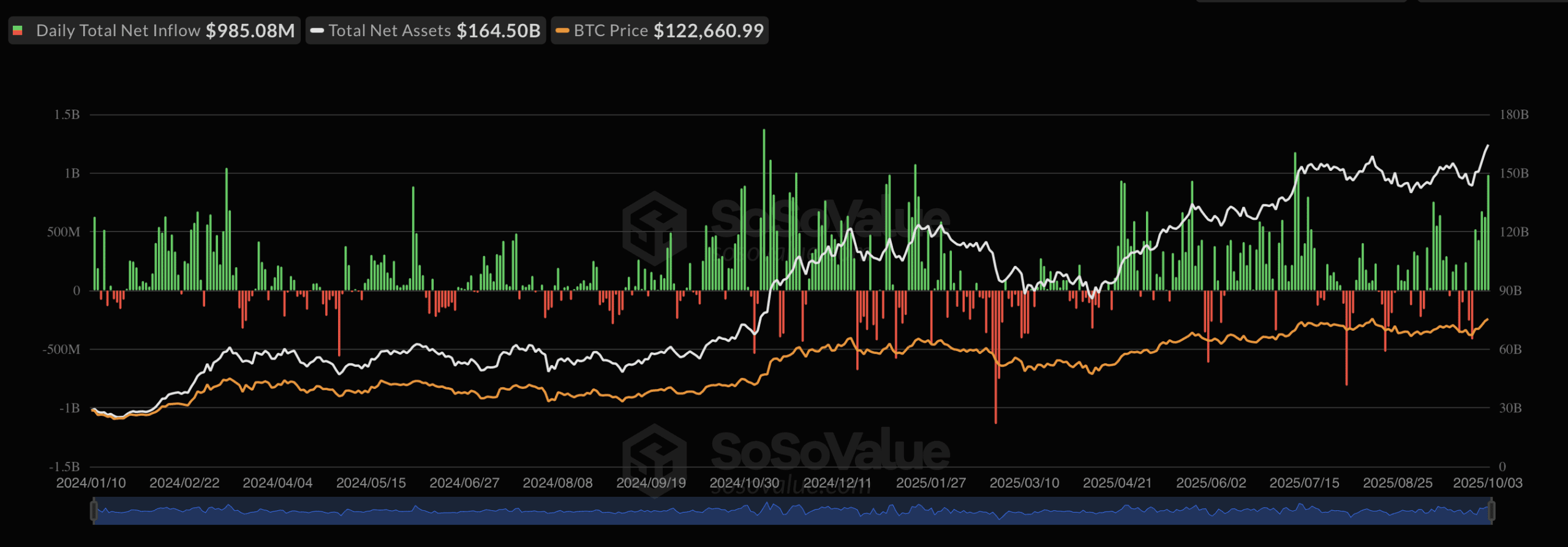Click the orange BTC Price legend marker

coord(562,31)
